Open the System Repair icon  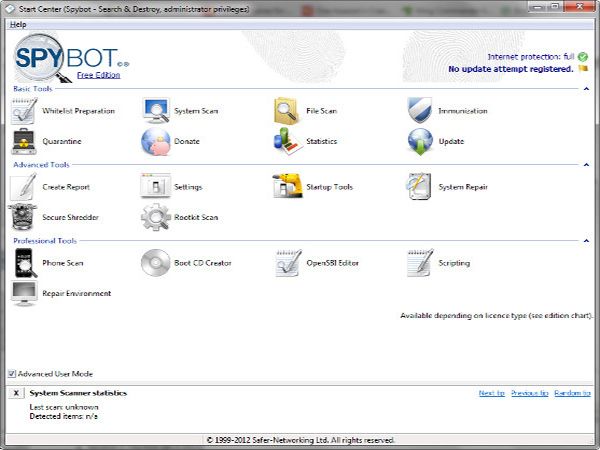[419, 186]
